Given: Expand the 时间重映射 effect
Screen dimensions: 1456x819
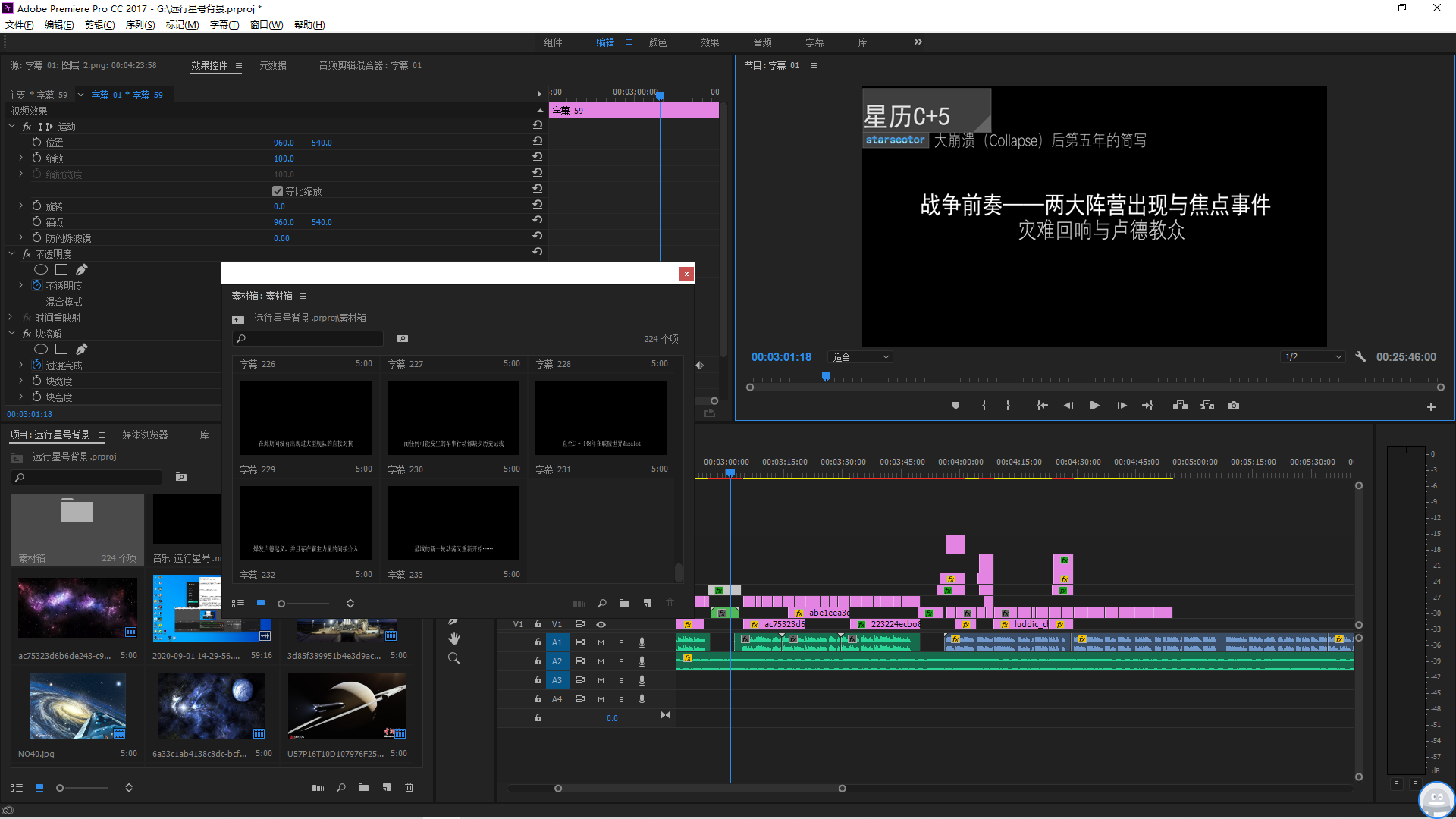Looking at the screenshot, I should point(11,317).
